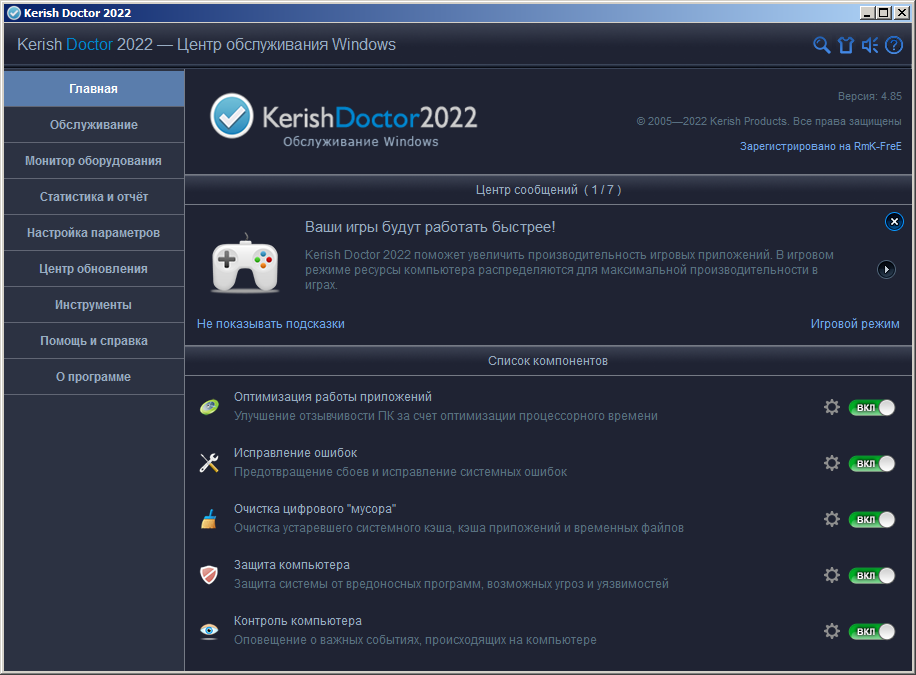Open the Инструменты section
The image size is (916, 675).
pos(94,305)
